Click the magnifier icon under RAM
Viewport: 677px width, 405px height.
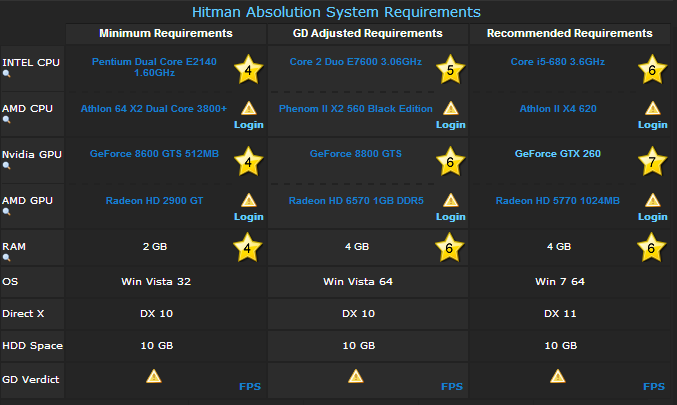coord(6,258)
